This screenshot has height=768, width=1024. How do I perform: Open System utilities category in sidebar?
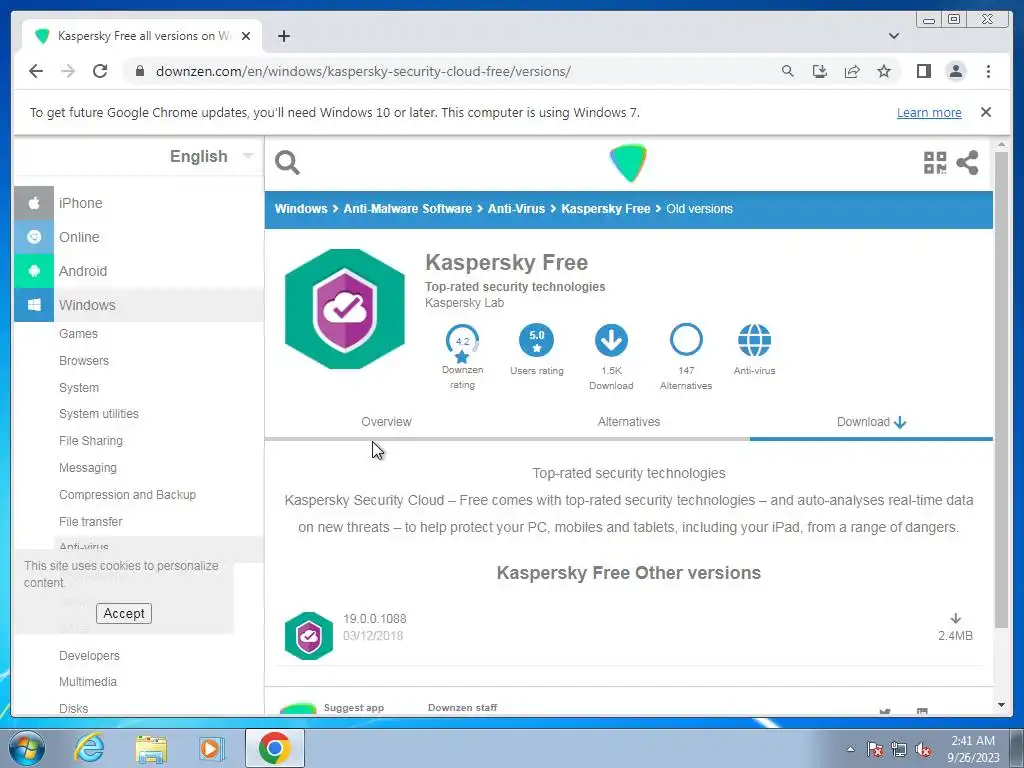click(x=99, y=414)
